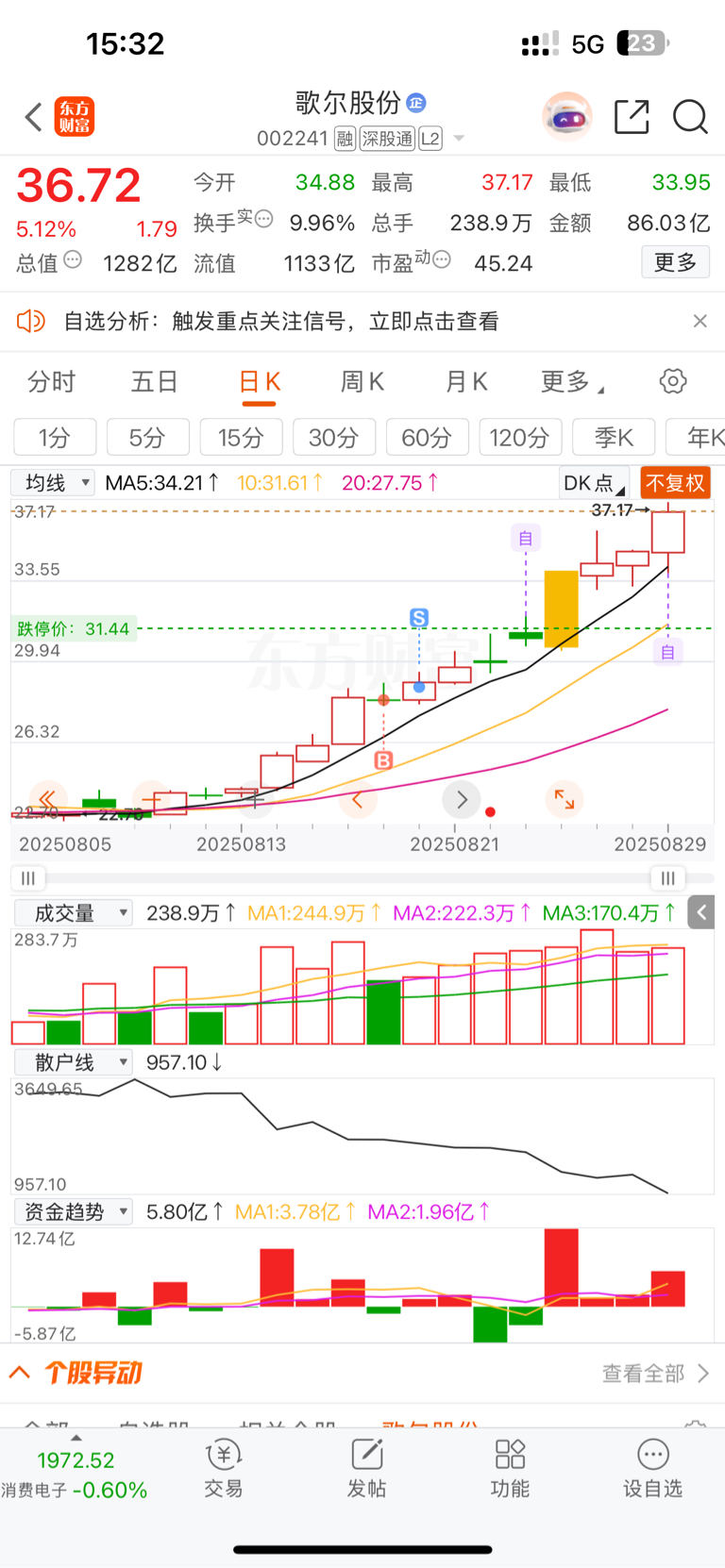Tap the blue verified badge by 歌尔股份
Image resolution: width=725 pixels, height=1568 pixels.
pyautogui.click(x=416, y=102)
